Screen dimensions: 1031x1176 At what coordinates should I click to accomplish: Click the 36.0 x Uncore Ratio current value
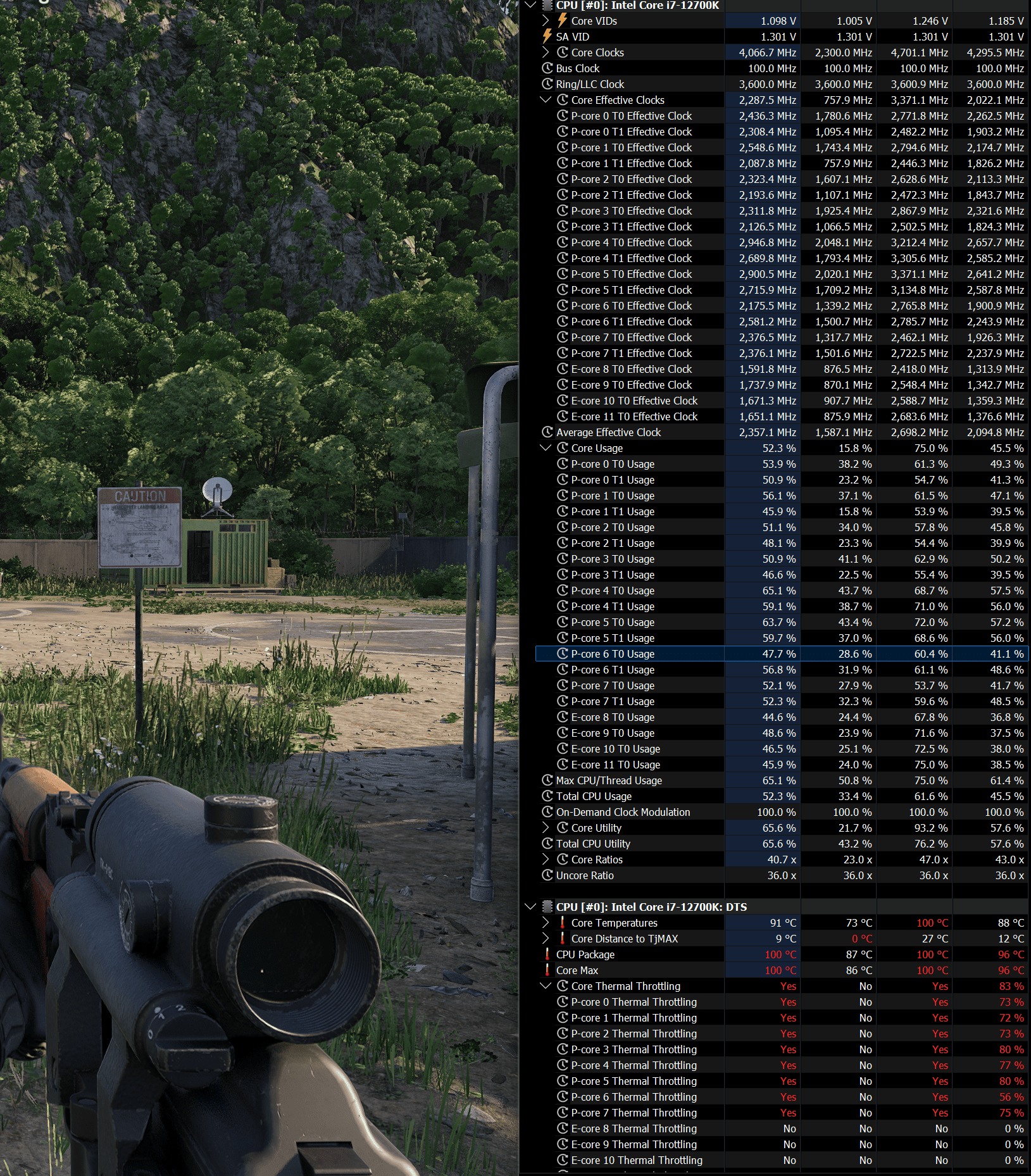click(782, 875)
